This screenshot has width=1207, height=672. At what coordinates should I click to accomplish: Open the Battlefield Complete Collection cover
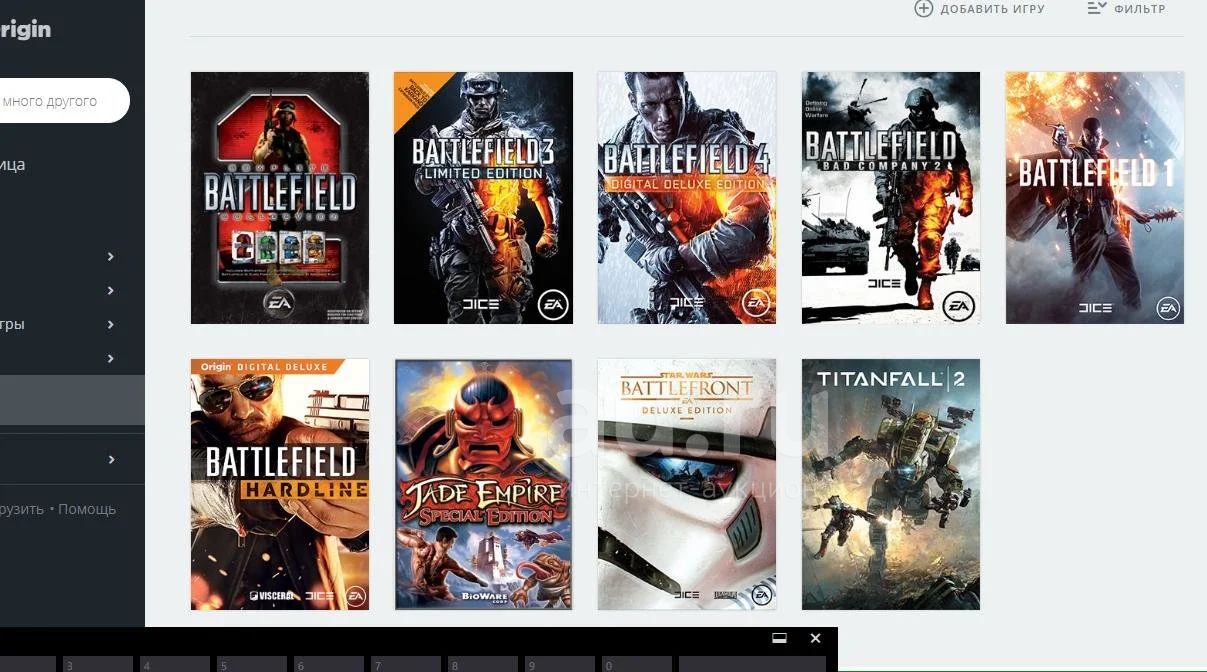click(280, 198)
